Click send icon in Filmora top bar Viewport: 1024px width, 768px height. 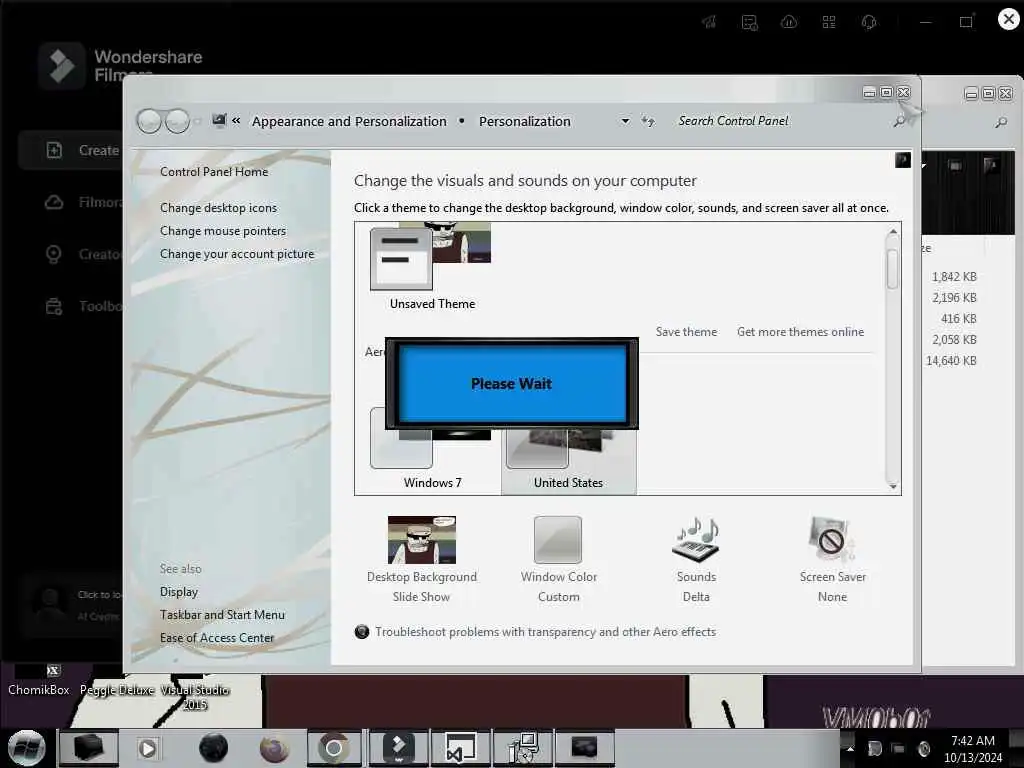[x=709, y=22]
